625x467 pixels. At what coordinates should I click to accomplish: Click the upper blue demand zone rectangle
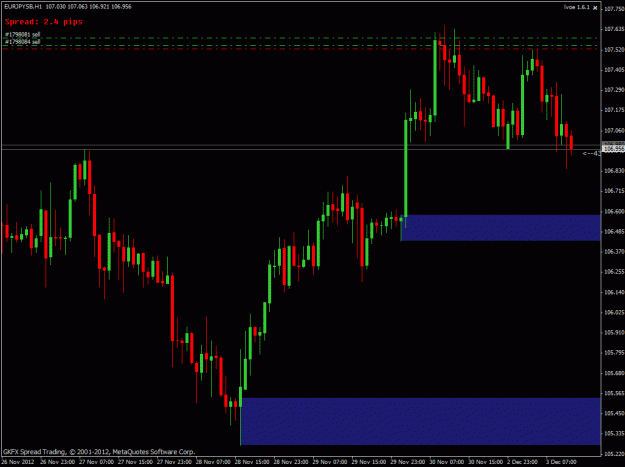pos(501,228)
